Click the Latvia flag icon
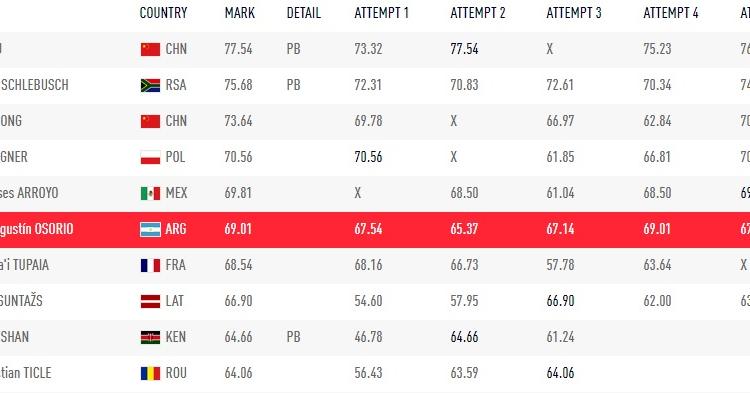750x393 pixels. point(150,301)
